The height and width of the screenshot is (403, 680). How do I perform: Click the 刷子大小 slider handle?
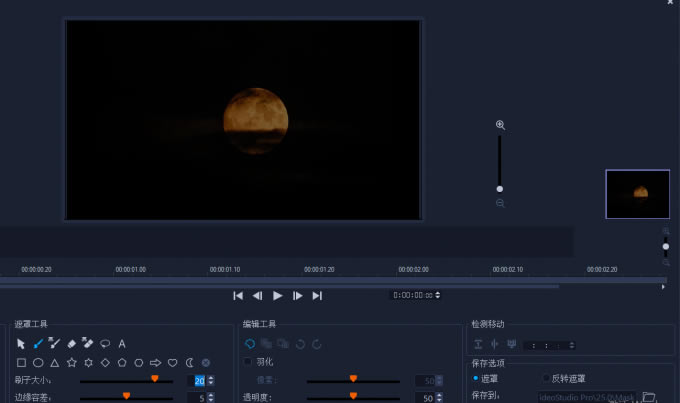pos(154,379)
